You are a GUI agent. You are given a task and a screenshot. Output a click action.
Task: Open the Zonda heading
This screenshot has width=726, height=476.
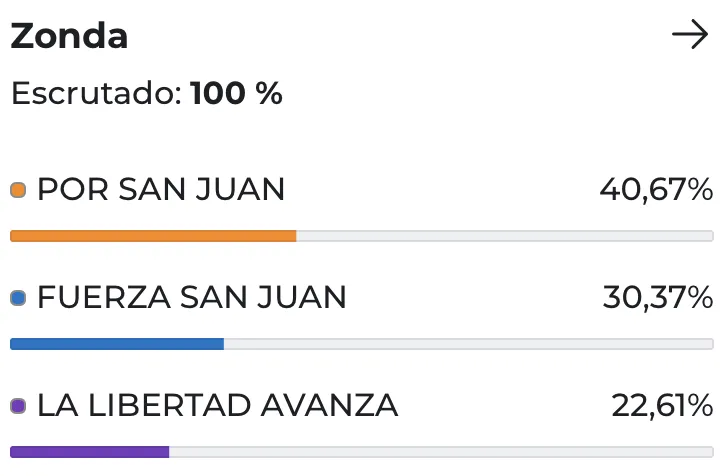[69, 36]
